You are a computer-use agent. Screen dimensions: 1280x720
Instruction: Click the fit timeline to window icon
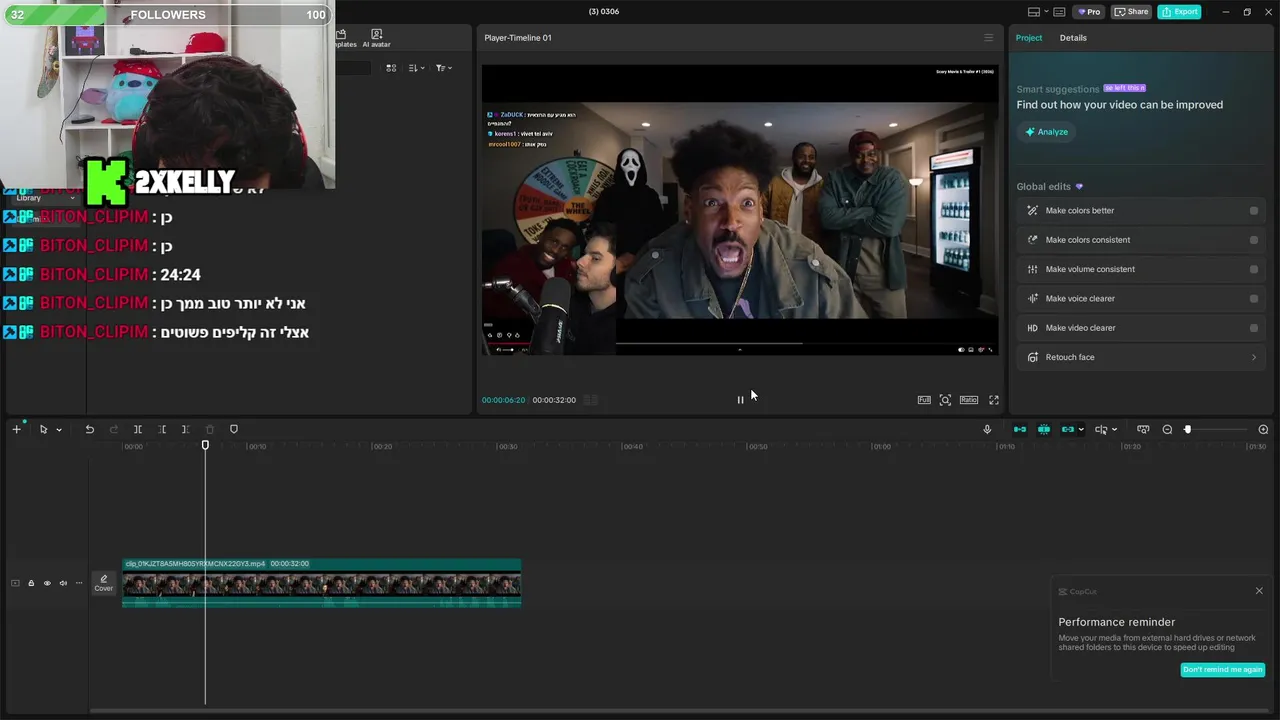click(1143, 429)
